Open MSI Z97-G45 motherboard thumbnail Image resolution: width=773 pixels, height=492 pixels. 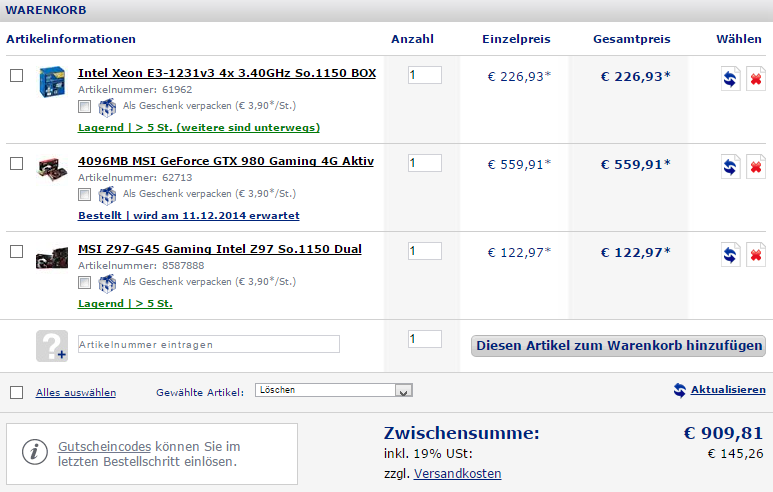click(x=52, y=257)
